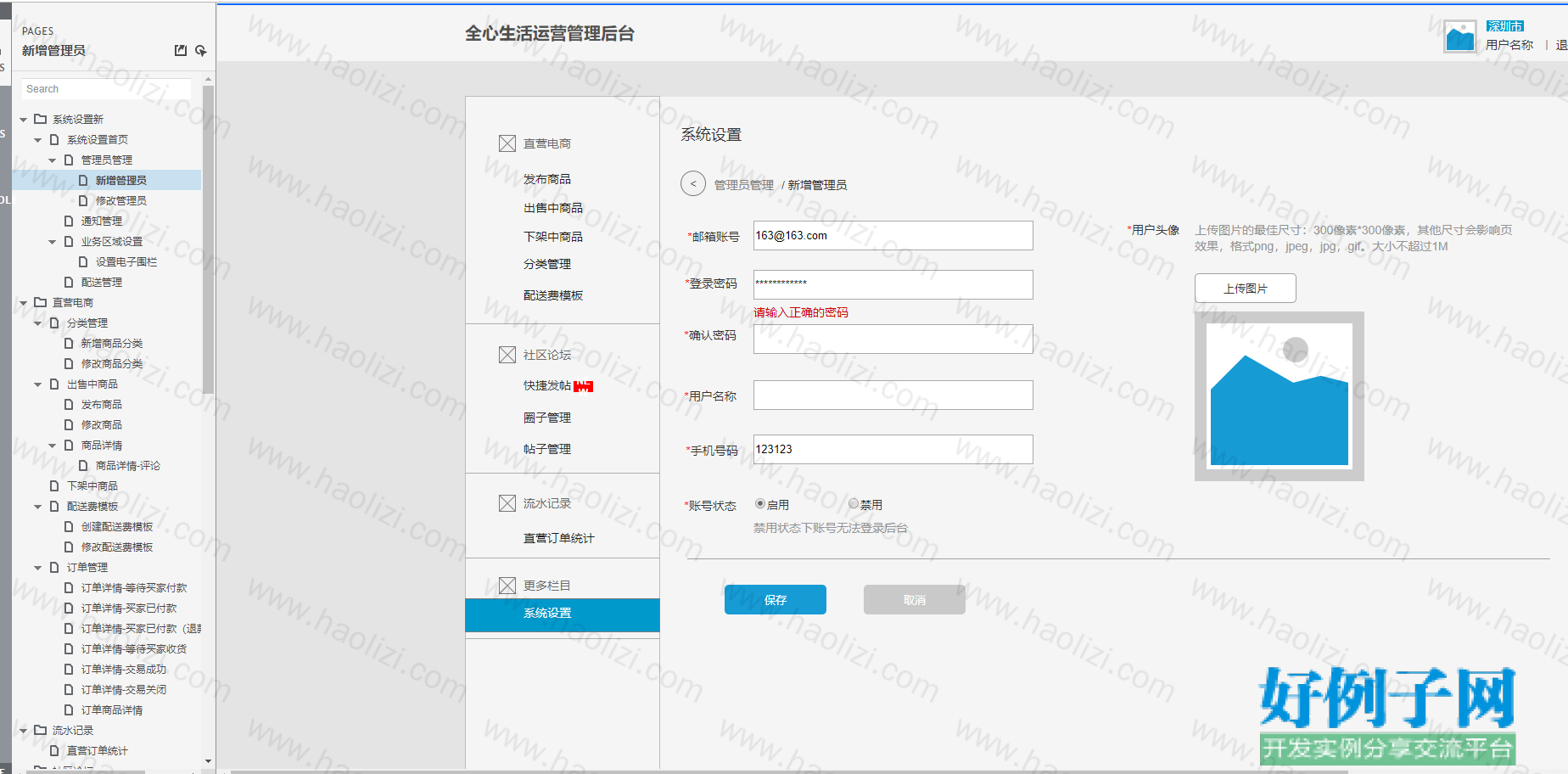Click the 保存 button

[x=776, y=599]
